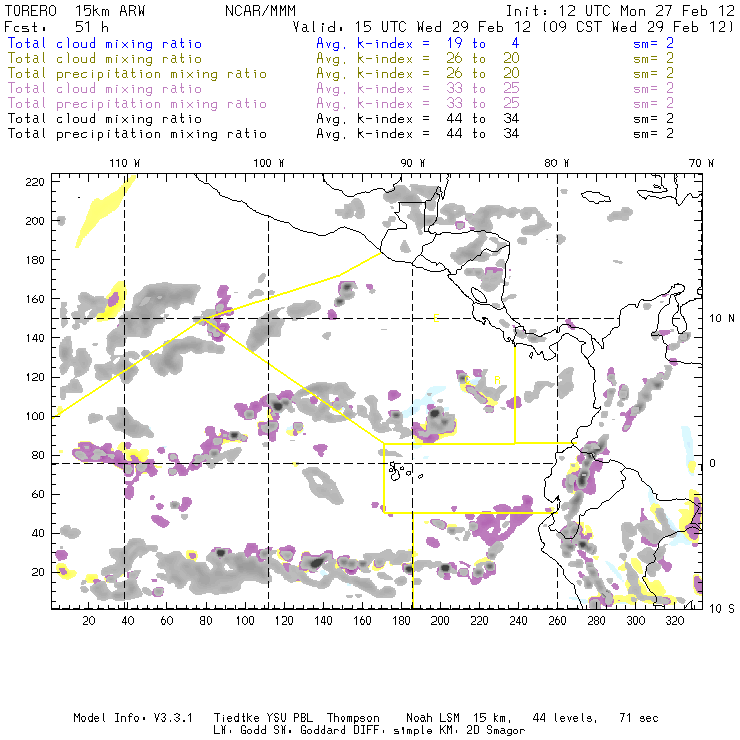This screenshot has height=740, width=740.
Task: Click the "Noah LSM" model info text
Action: click(x=432, y=718)
